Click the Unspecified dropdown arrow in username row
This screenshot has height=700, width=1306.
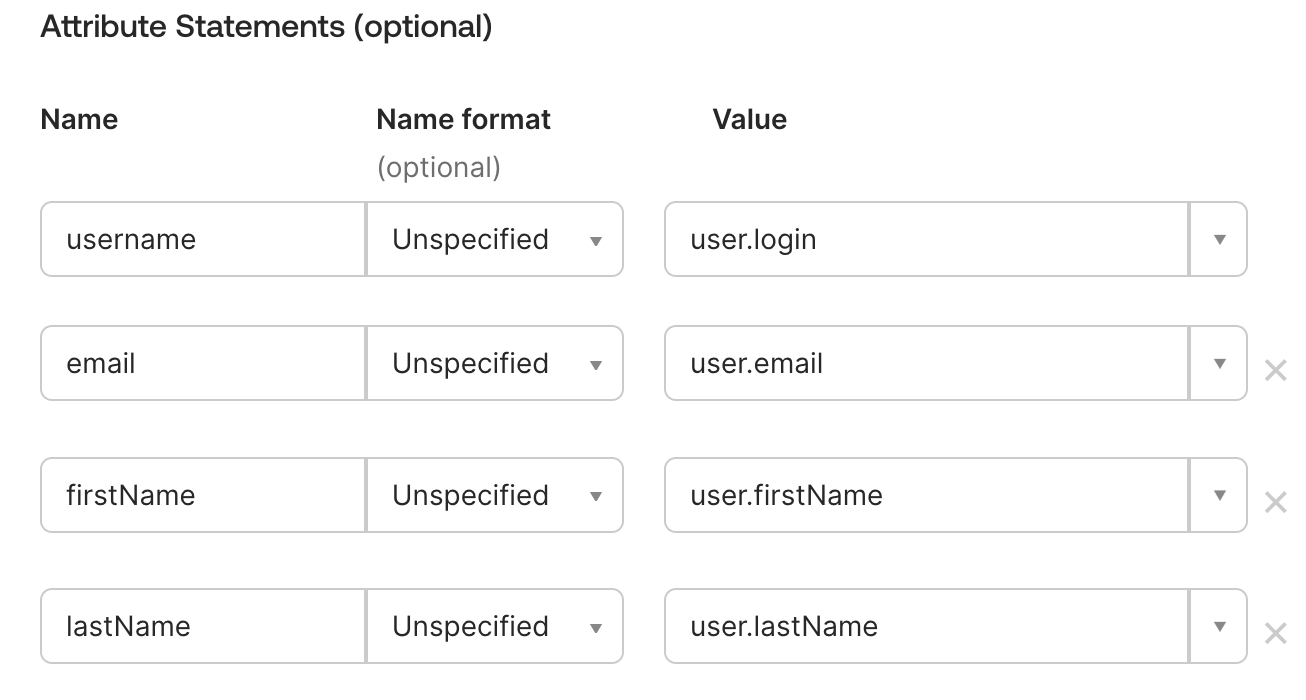pyautogui.click(x=597, y=240)
